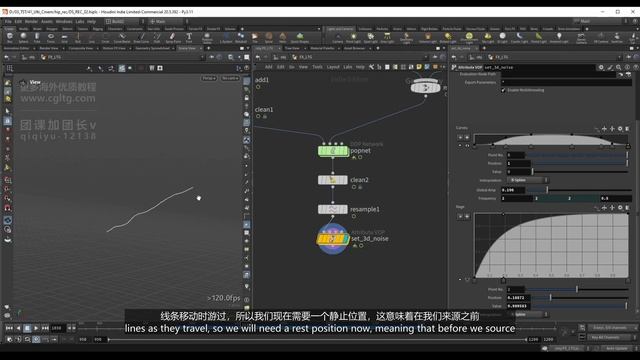The height and width of the screenshot is (360, 640).
Task: Click the Global Amp 0.198 field
Action: tap(513, 190)
